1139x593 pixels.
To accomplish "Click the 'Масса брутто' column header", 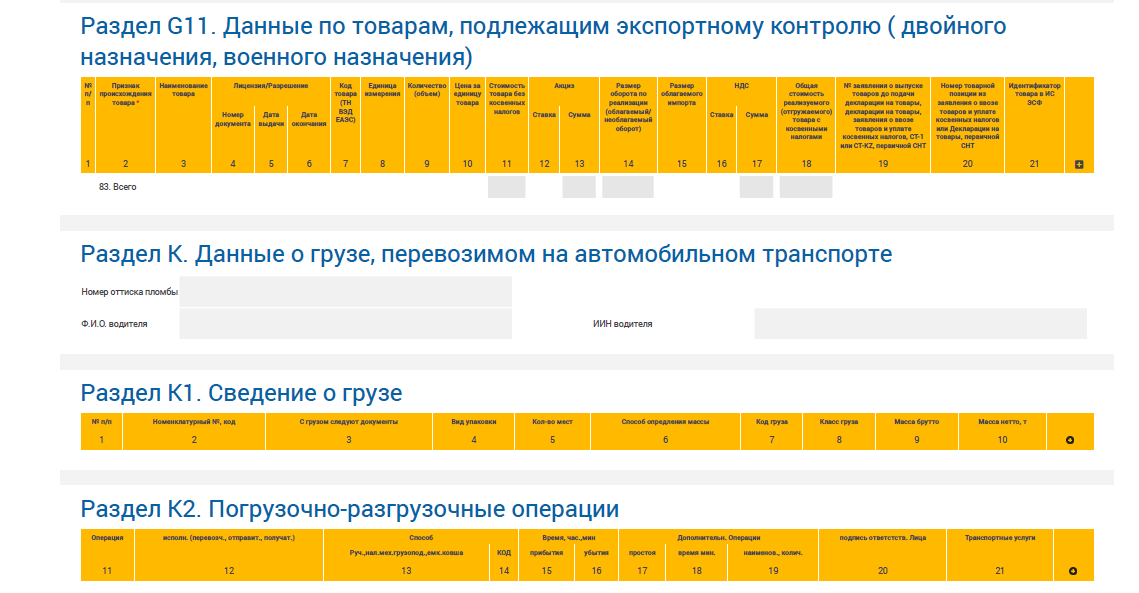I will click(x=917, y=422).
